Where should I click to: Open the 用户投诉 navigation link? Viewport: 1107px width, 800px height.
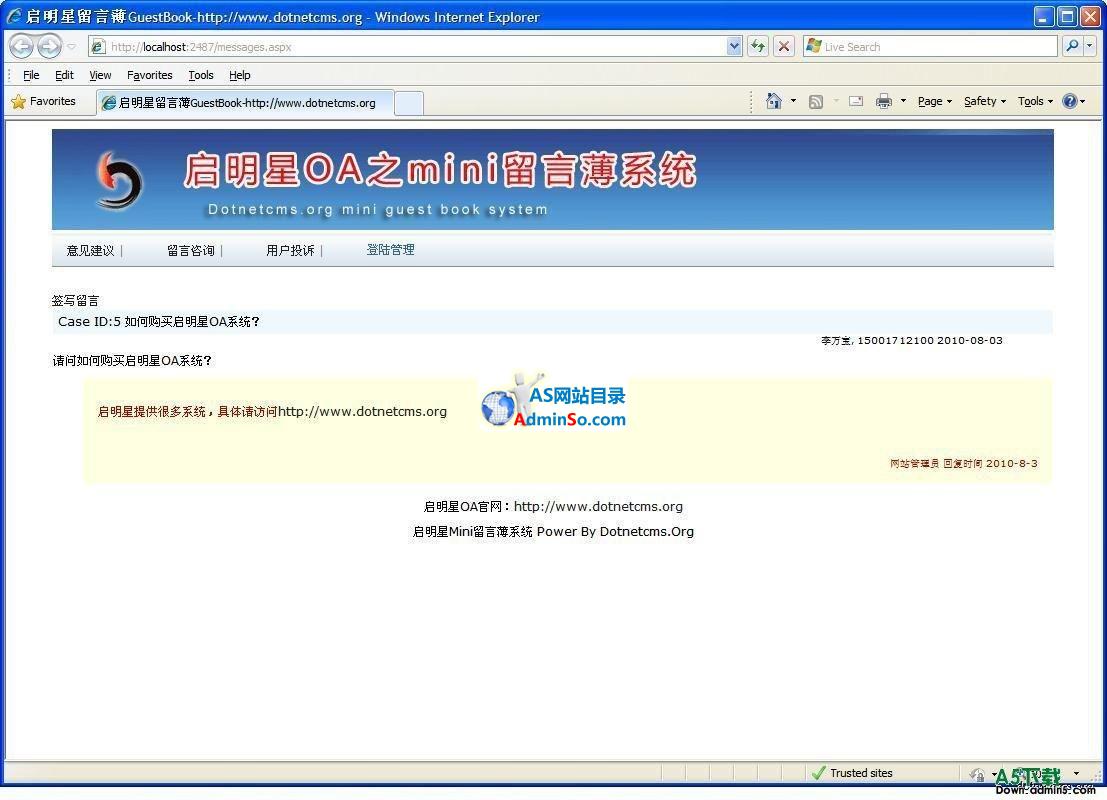[290, 251]
